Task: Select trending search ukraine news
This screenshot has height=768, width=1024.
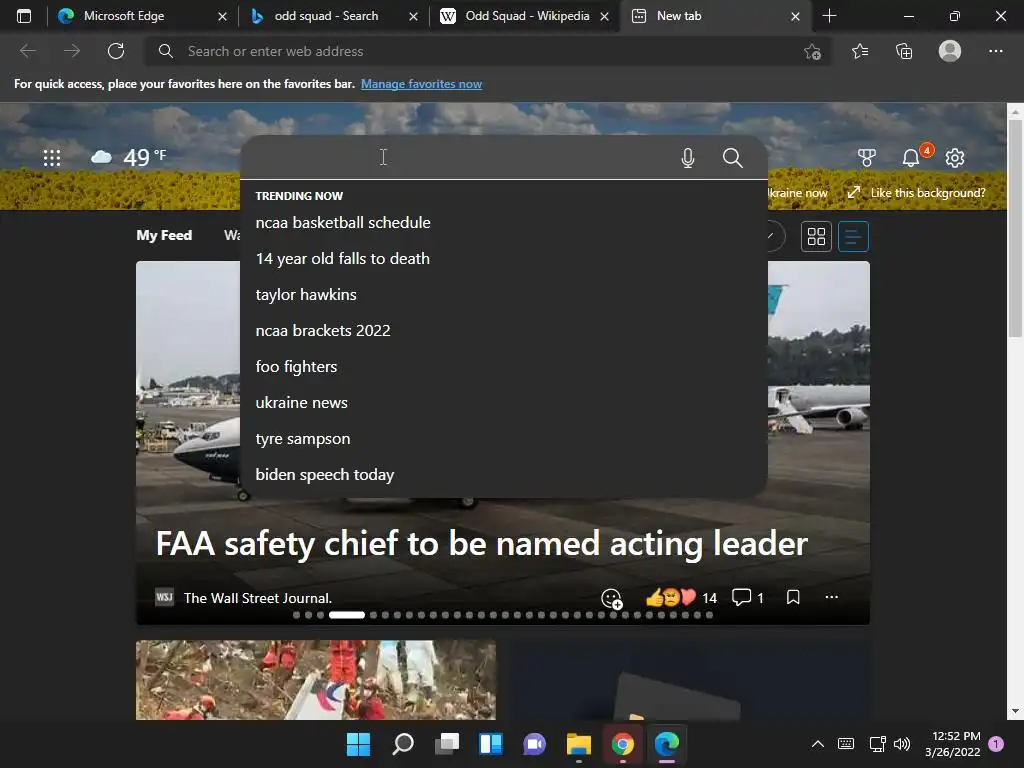Action: click(504, 402)
